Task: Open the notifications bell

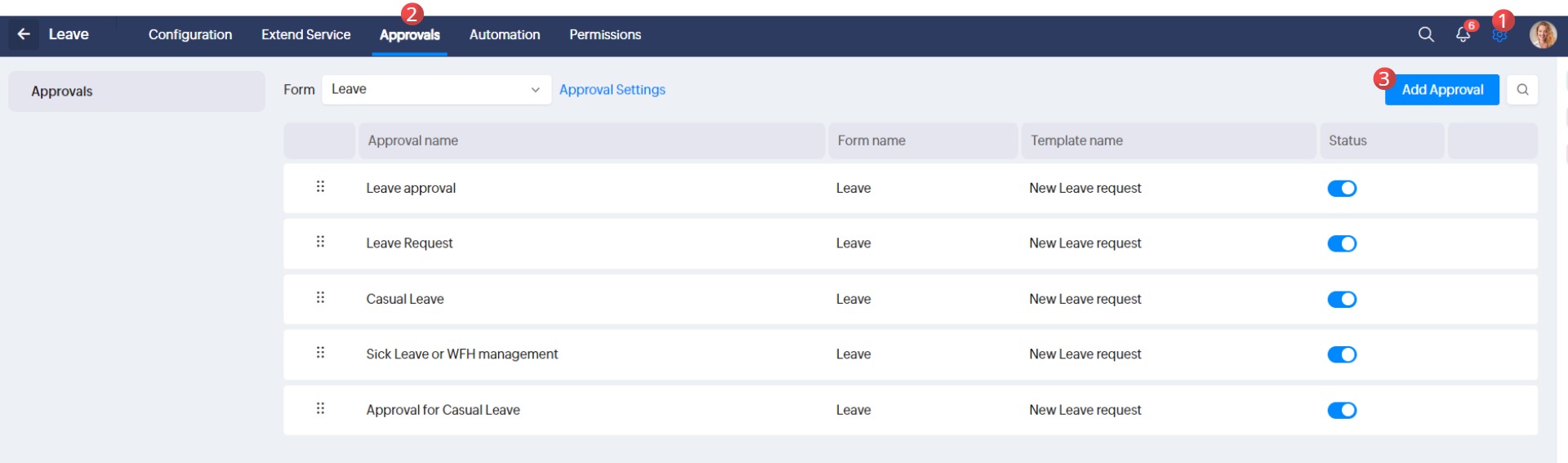Action: [x=1463, y=34]
